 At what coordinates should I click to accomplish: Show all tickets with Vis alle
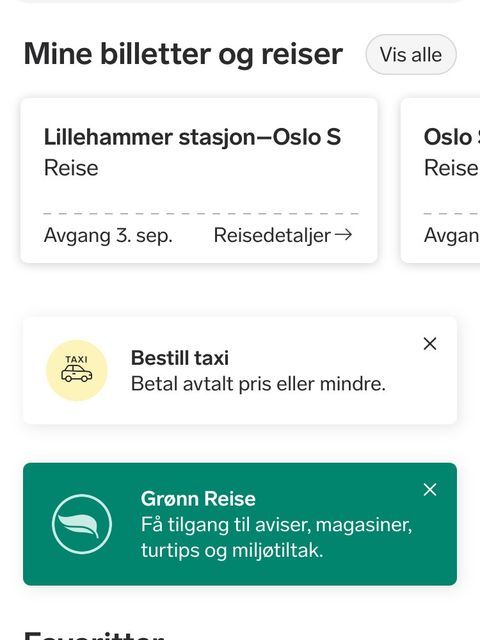[411, 55]
